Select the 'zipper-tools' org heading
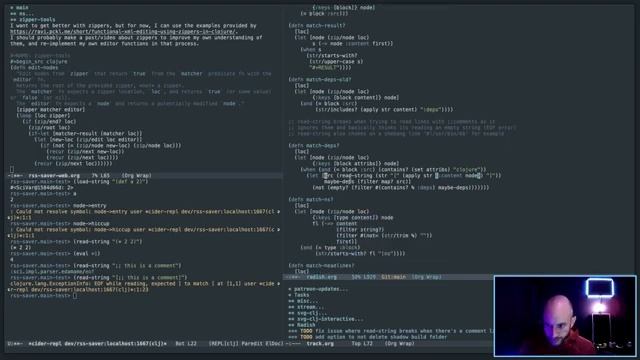This screenshot has width=640, height=360. pyautogui.click(x=33, y=20)
